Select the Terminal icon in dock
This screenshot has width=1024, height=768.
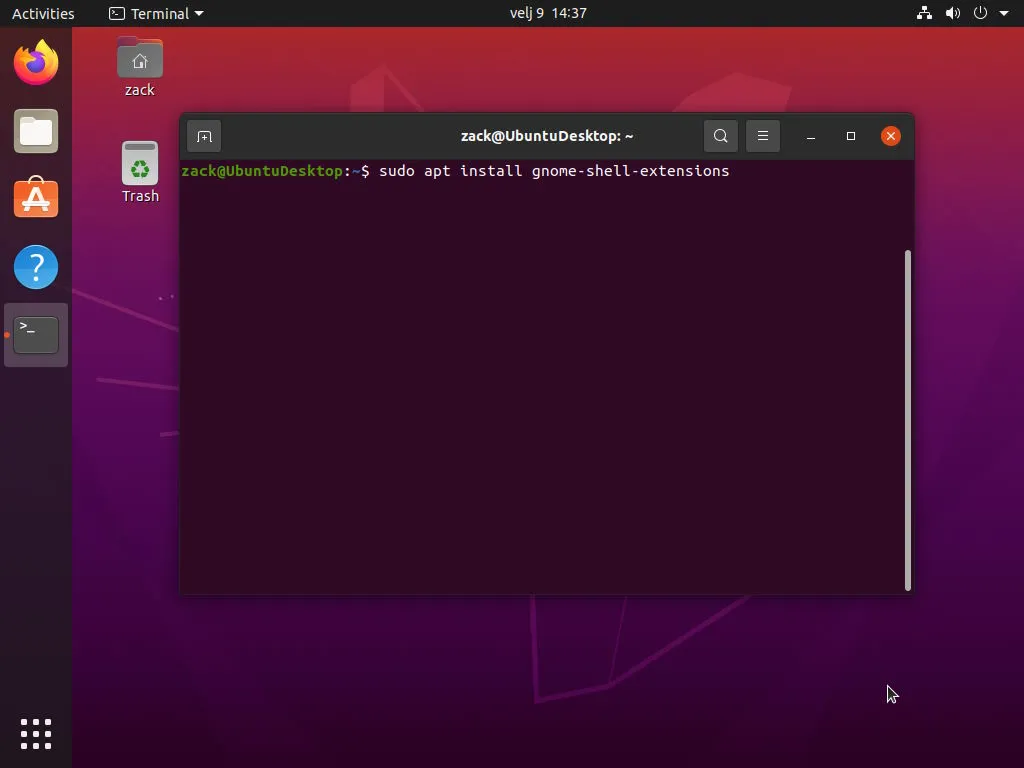pos(36,335)
